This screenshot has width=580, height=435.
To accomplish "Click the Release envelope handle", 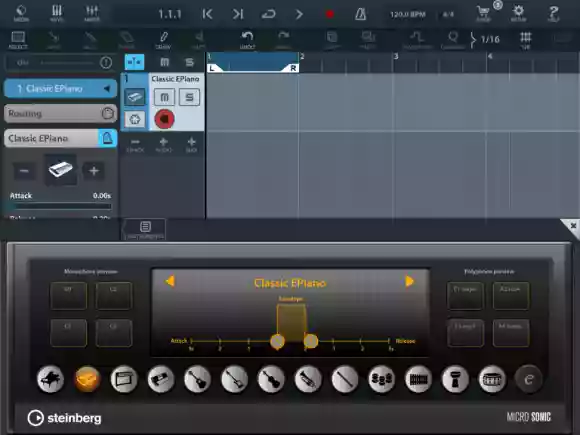I will (x=311, y=341).
